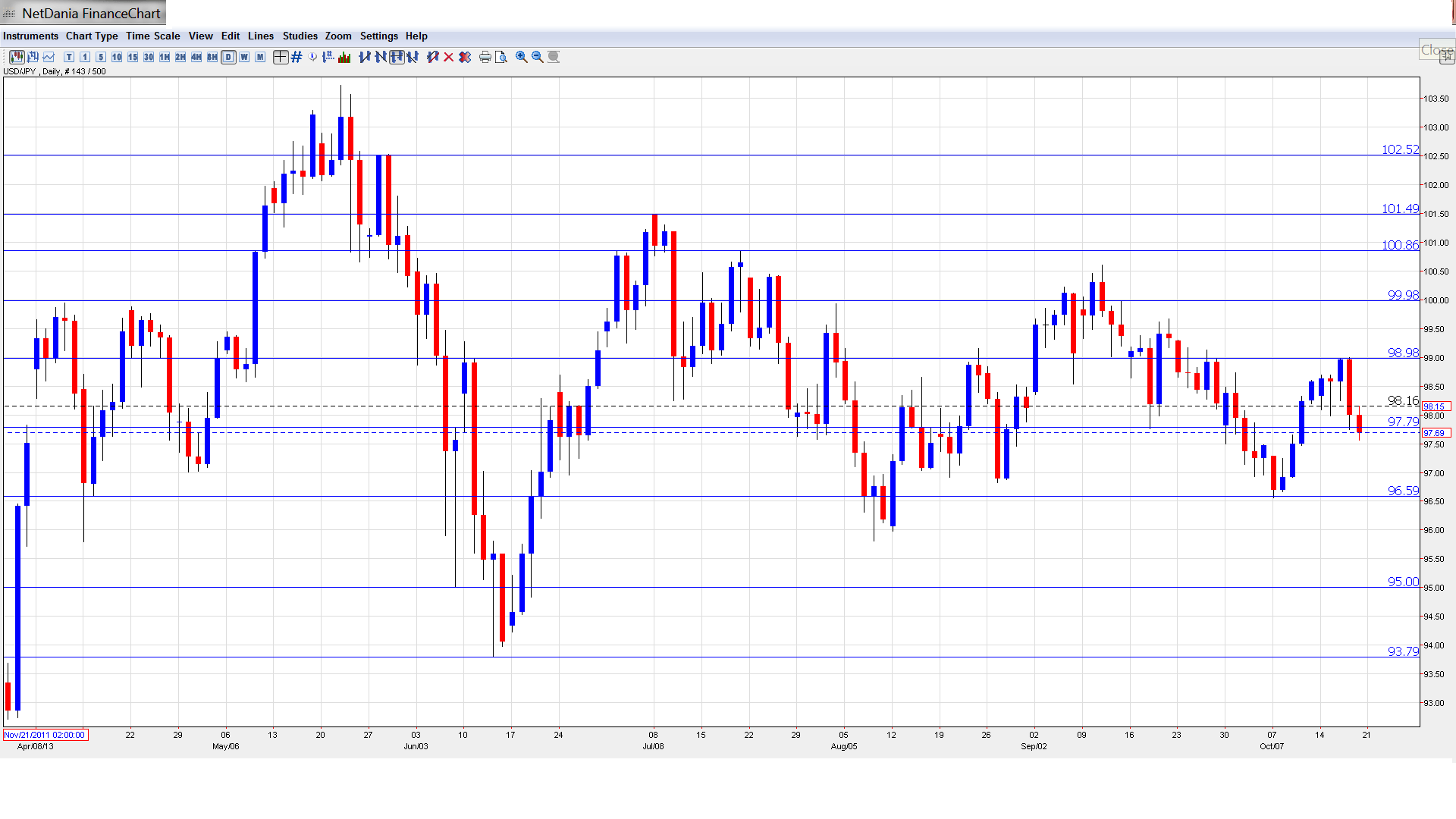Click the 99.98 horizontal line label
Screen dimensions: 1456x819
click(x=1403, y=295)
